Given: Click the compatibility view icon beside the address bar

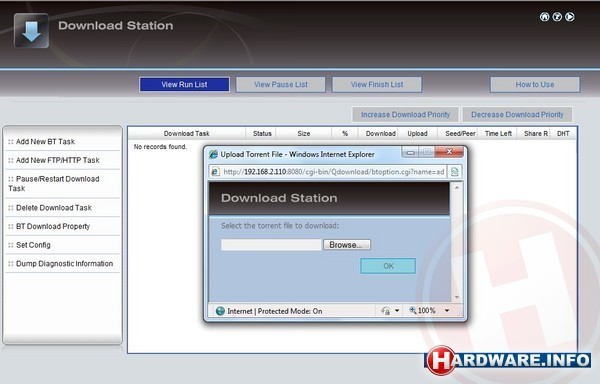Looking at the screenshot, I should click(455, 172).
